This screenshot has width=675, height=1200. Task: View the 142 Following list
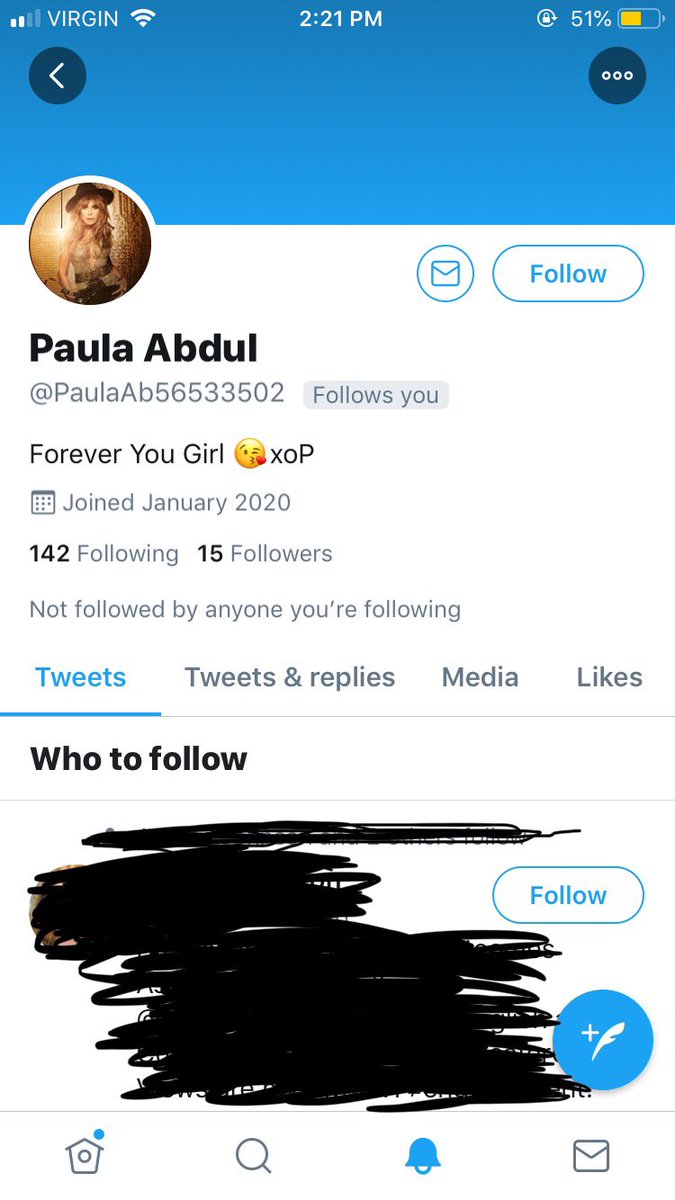[x=104, y=553]
